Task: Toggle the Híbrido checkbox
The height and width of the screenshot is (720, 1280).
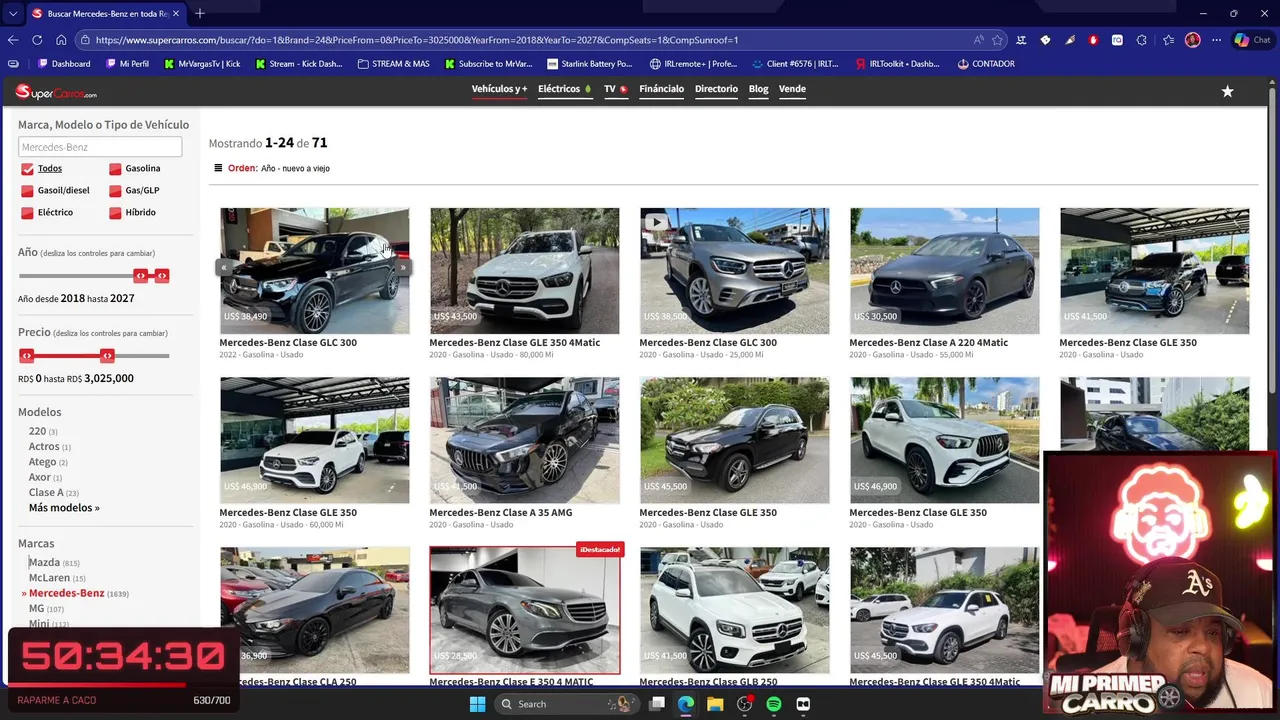Action: click(115, 213)
